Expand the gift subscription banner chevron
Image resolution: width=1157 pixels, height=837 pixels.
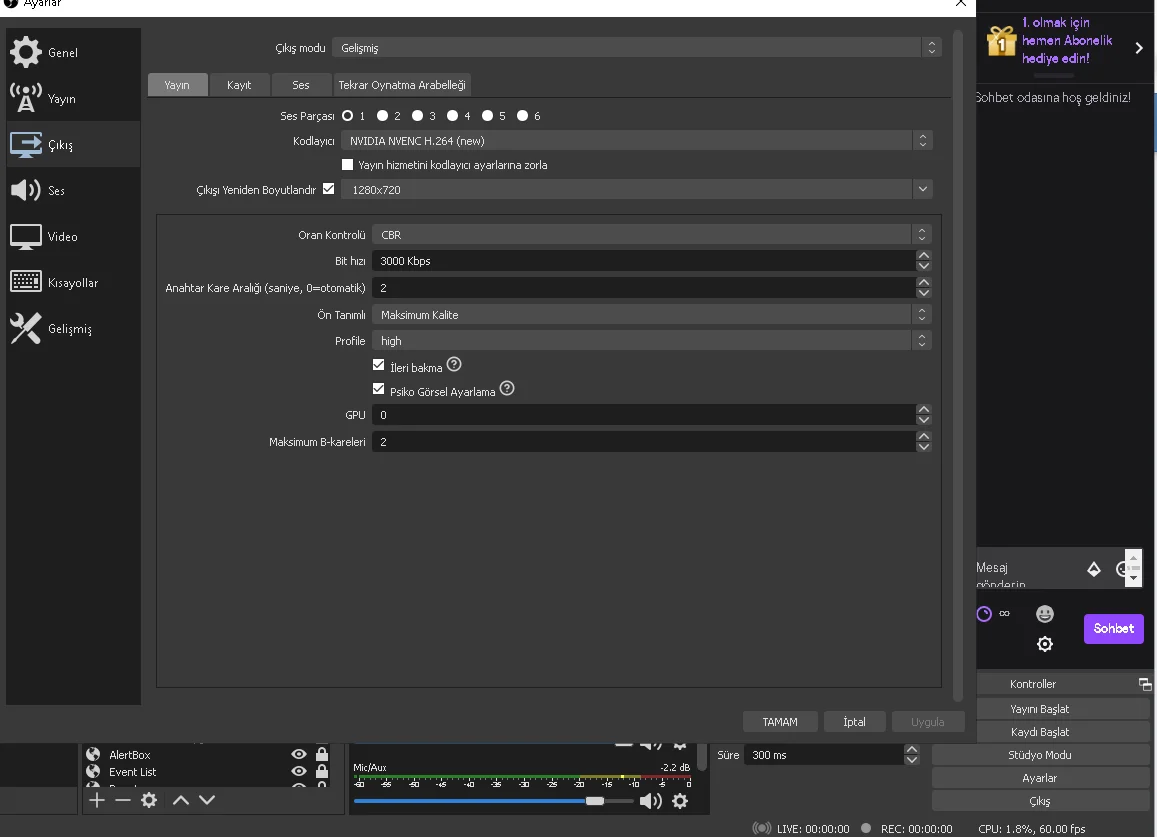tap(1139, 48)
